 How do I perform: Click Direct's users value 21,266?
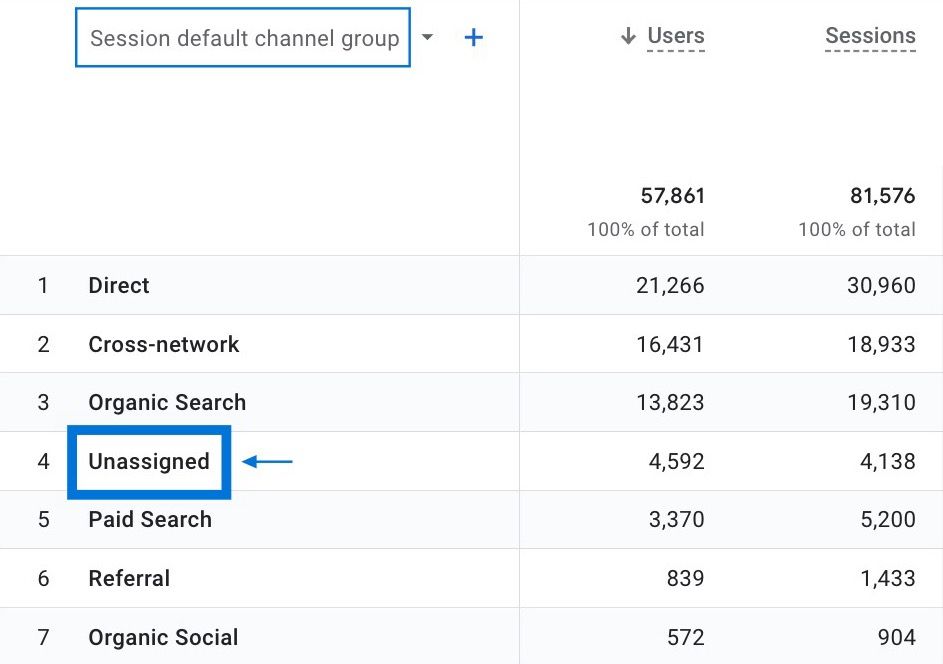click(x=670, y=285)
